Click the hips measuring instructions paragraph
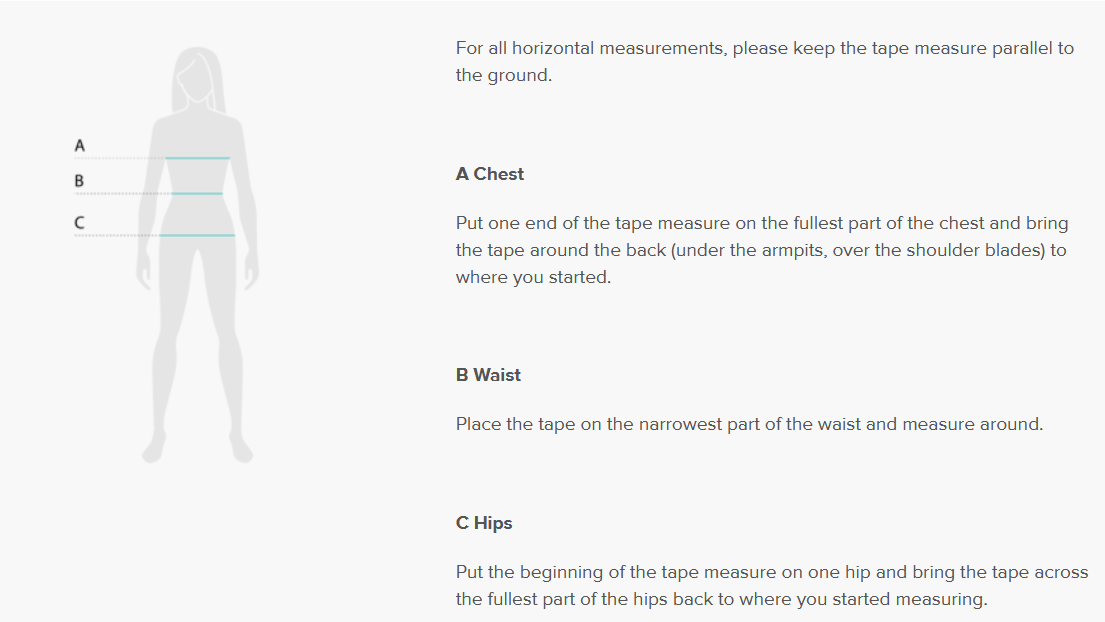 (771, 586)
